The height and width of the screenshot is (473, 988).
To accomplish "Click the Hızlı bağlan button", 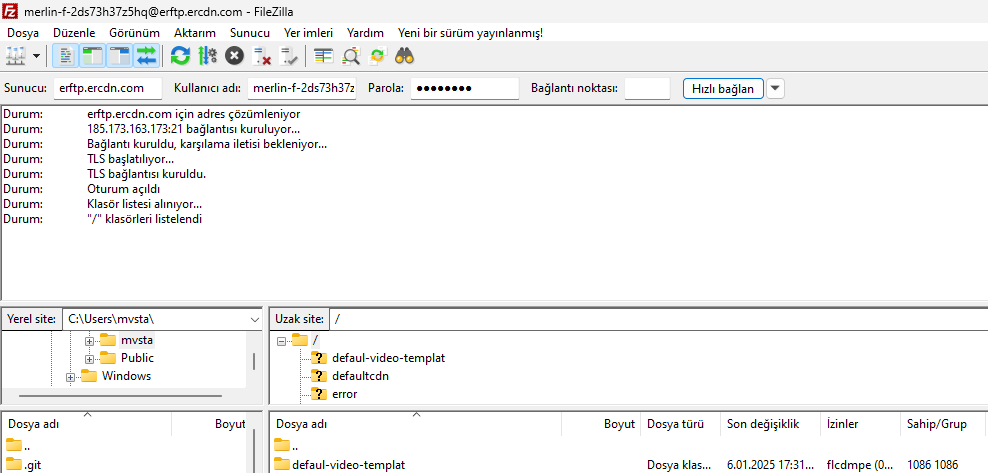I will [x=723, y=89].
